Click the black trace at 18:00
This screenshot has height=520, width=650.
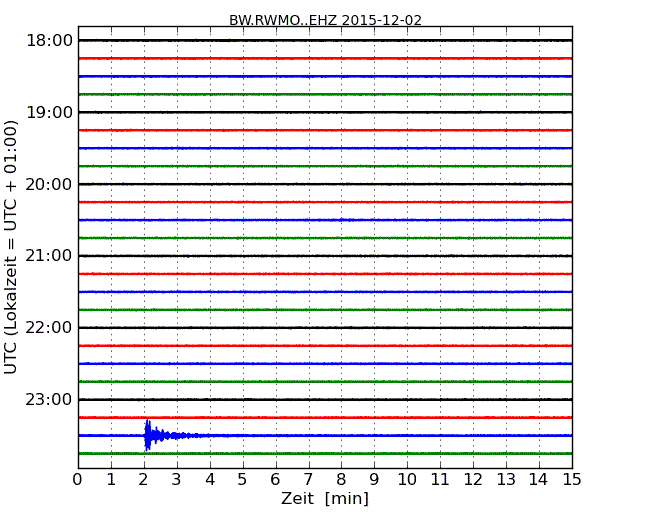(325, 40)
